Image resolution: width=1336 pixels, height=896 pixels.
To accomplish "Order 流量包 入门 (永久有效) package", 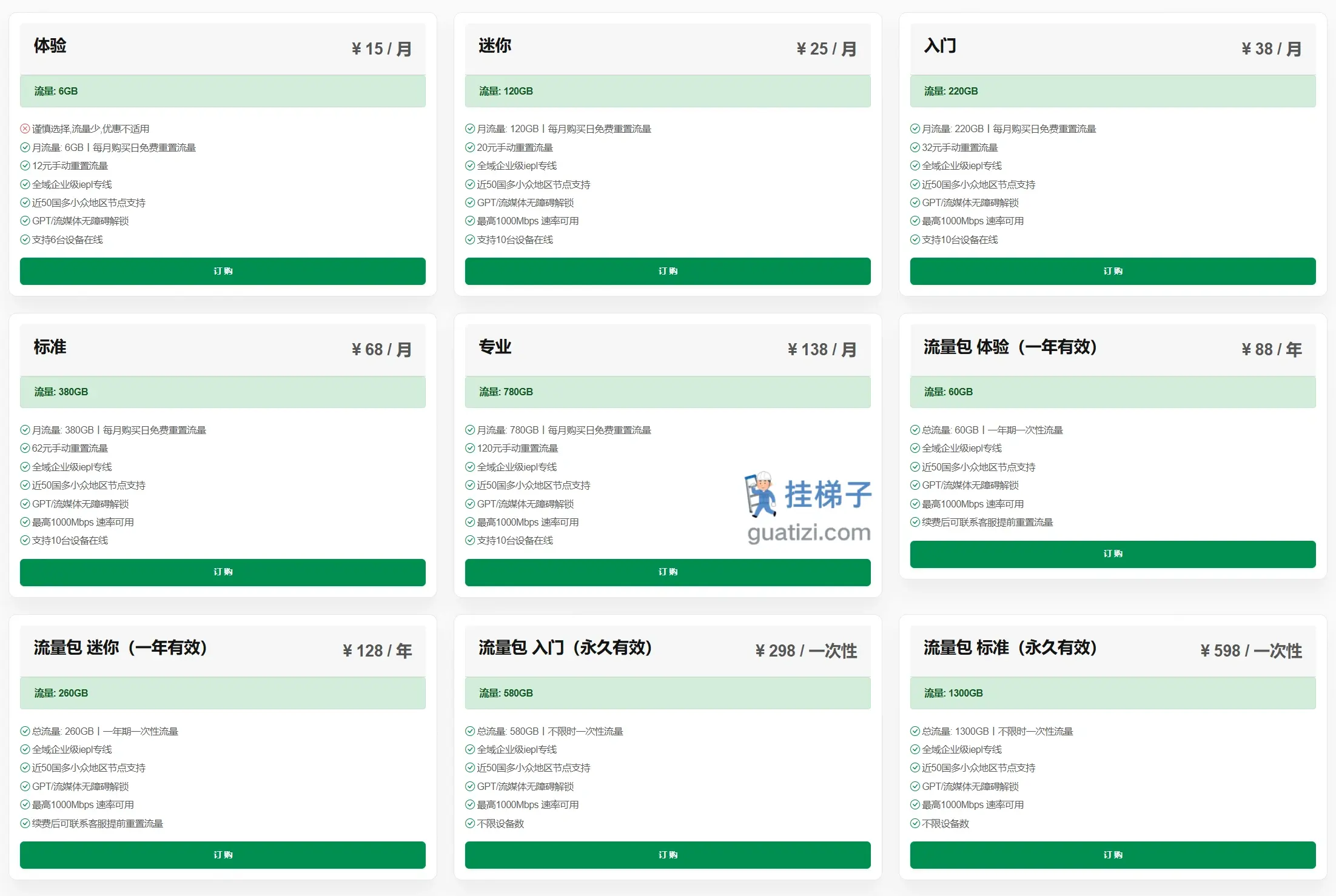I will pyautogui.click(x=667, y=854).
